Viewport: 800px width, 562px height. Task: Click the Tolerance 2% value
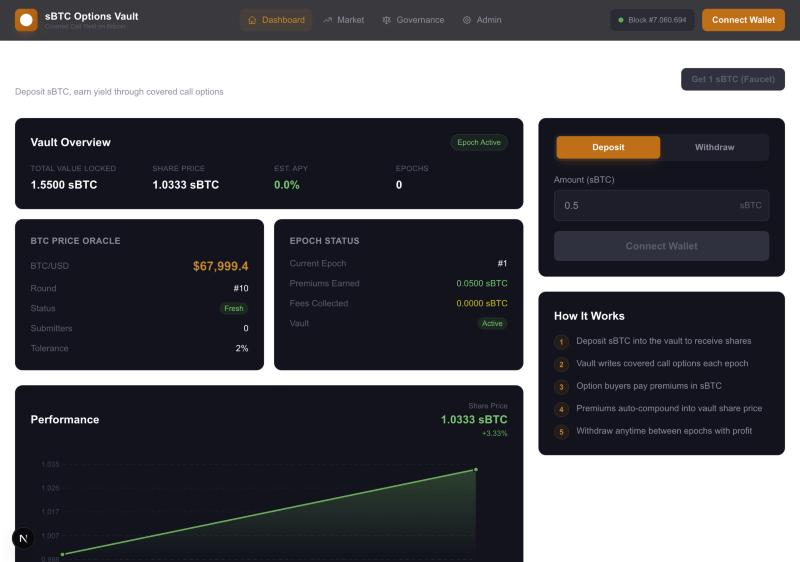point(242,348)
